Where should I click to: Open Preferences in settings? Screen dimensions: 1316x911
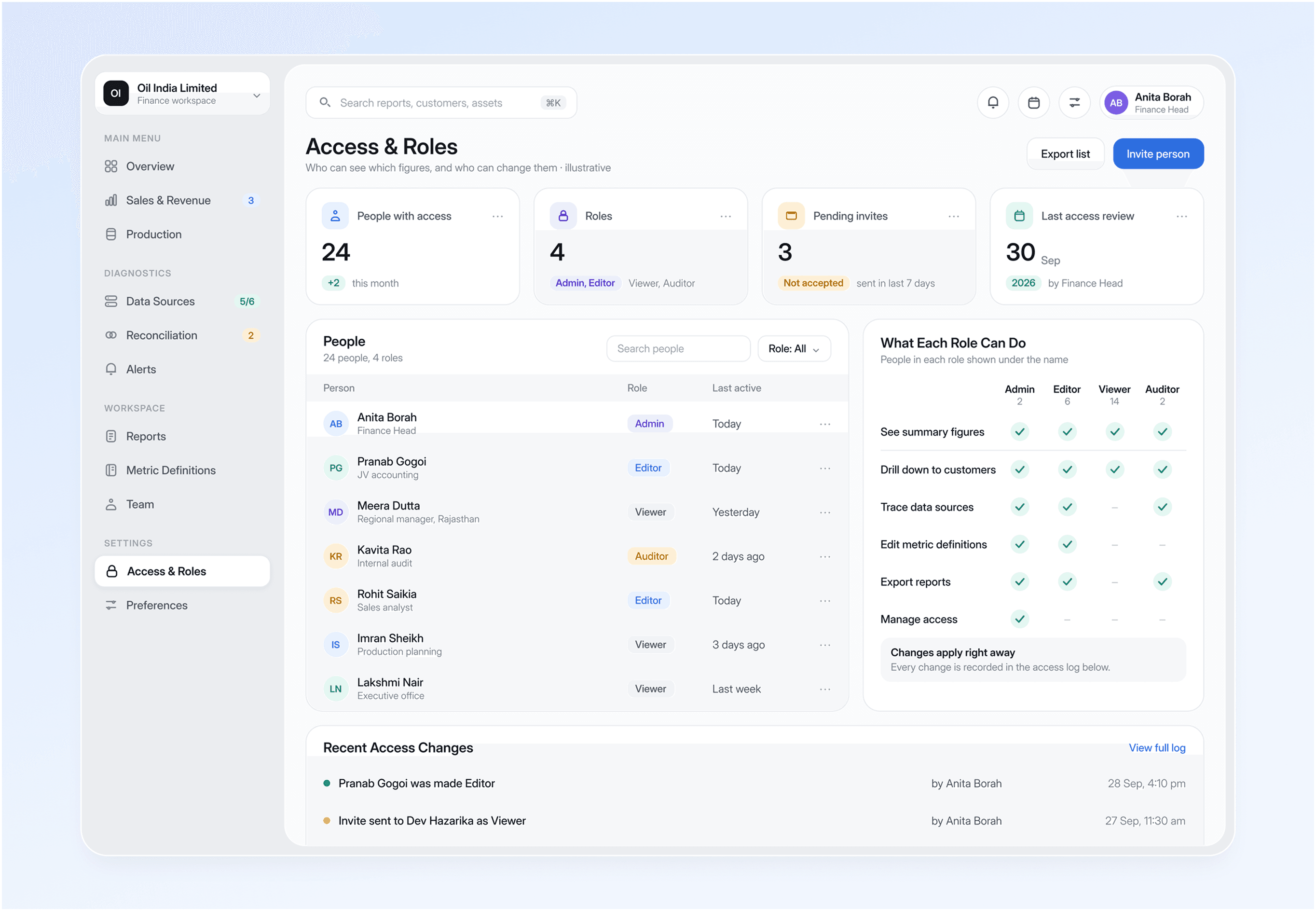[x=182, y=605]
